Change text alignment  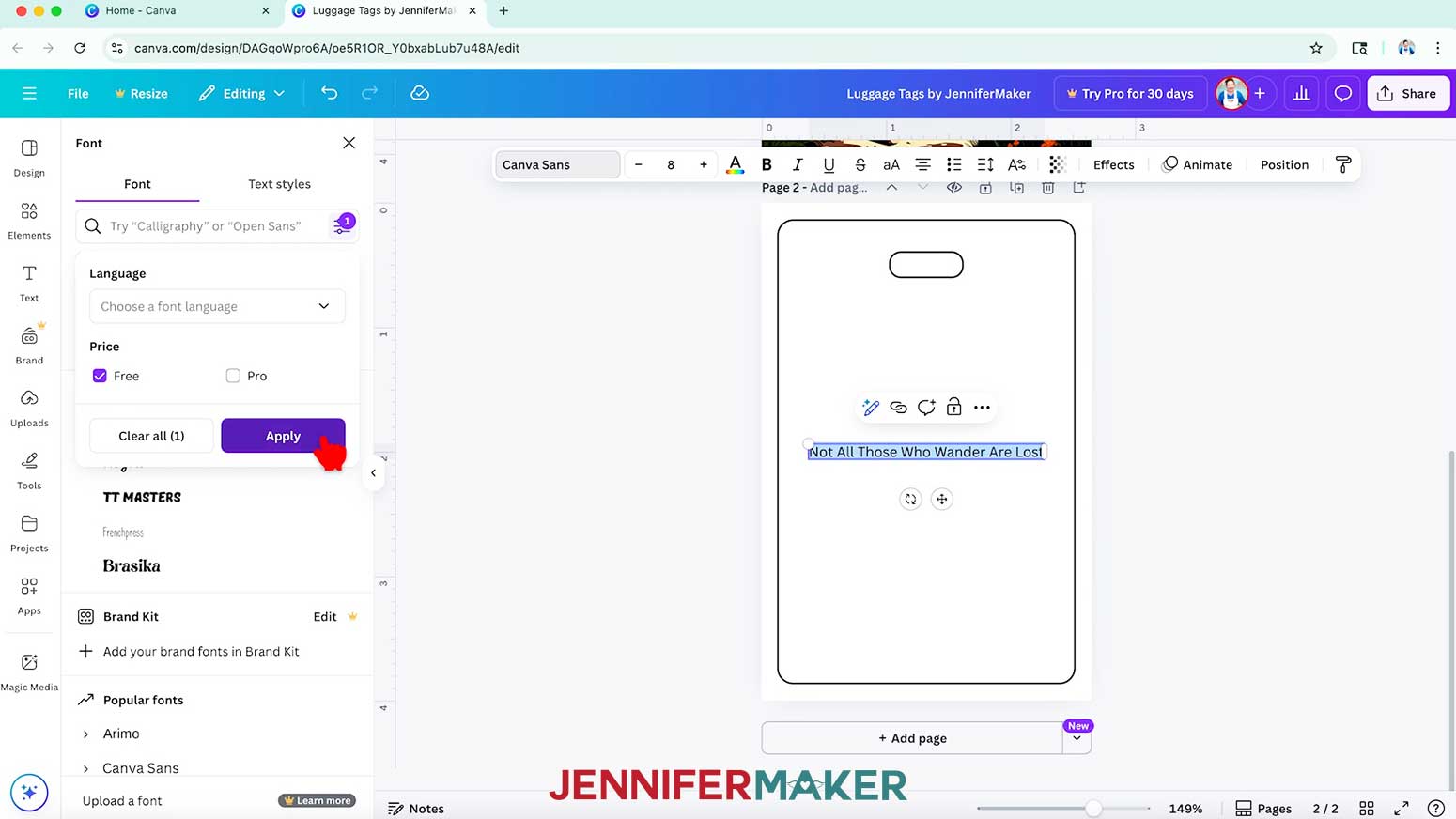(923, 164)
